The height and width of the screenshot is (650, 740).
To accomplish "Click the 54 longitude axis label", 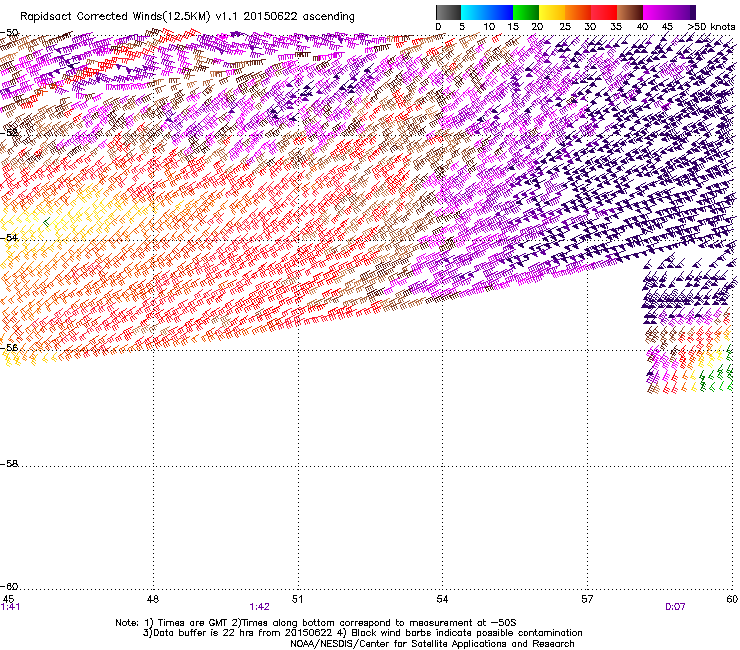I will point(442,599).
